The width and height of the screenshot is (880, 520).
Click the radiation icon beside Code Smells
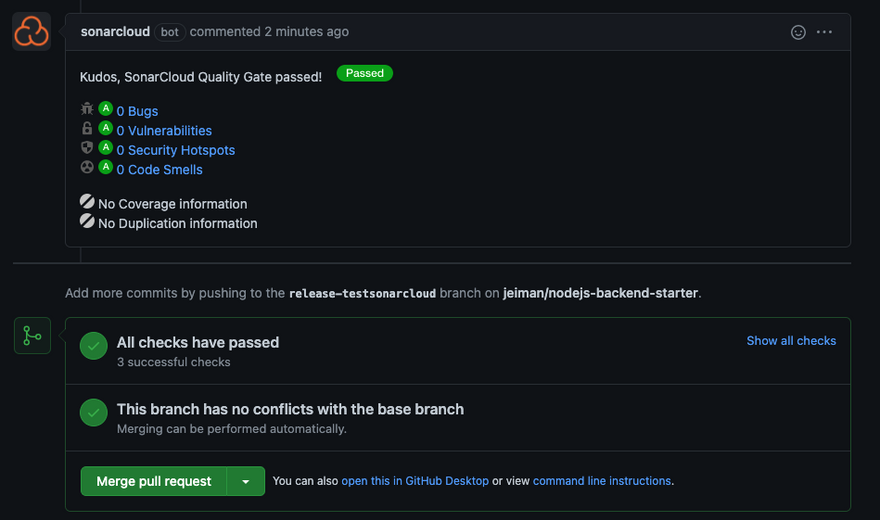[x=87, y=168]
